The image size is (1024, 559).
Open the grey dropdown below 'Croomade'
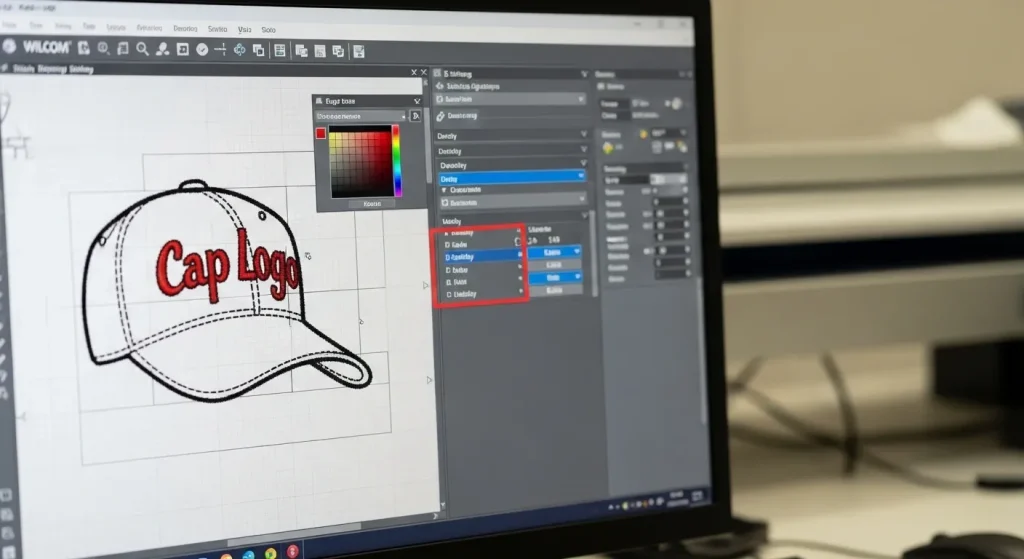pos(512,202)
